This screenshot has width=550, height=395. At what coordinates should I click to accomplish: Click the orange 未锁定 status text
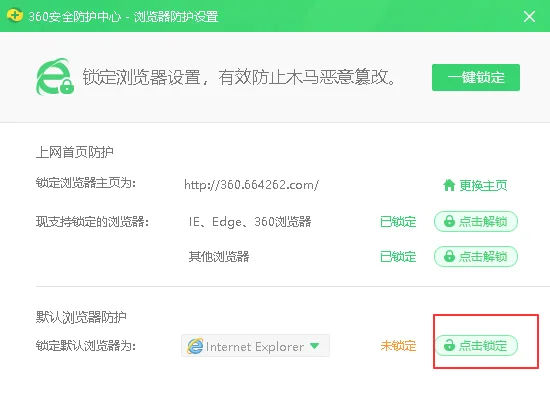[398, 346]
